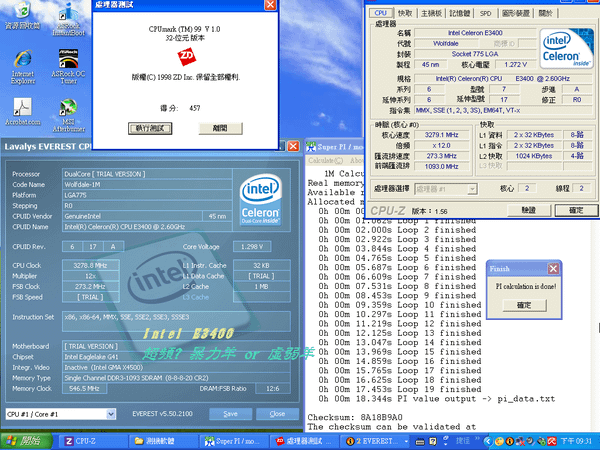600x450 pixels.
Task: Click the last red tray icon before the clock
Action: click(x=551, y=441)
